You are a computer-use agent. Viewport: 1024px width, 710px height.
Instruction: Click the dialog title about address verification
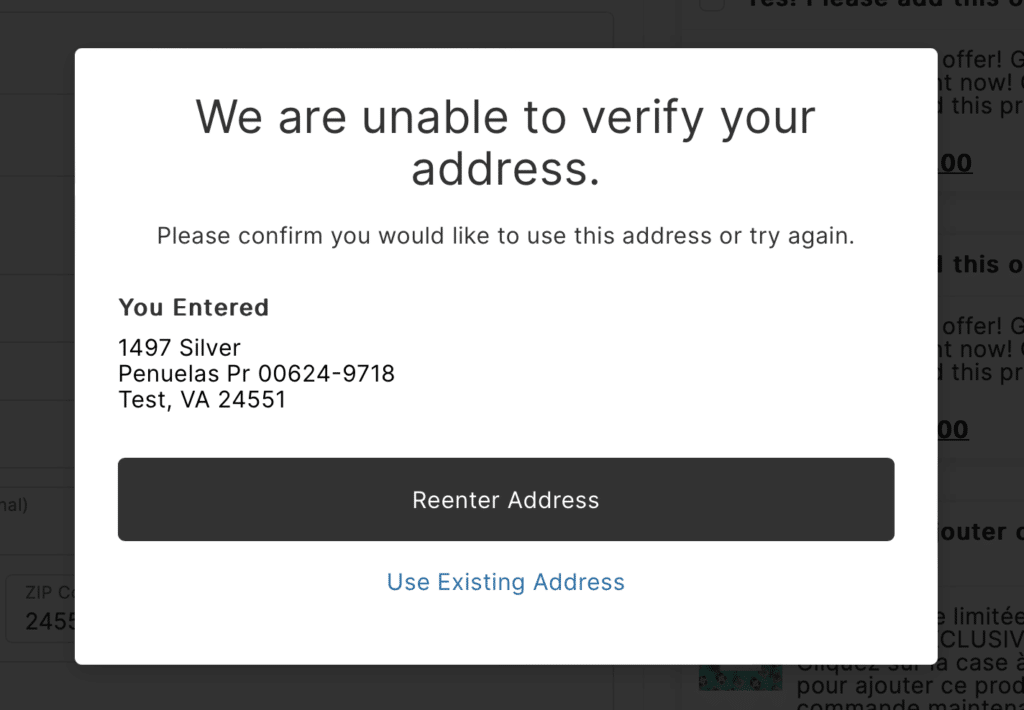coord(505,141)
